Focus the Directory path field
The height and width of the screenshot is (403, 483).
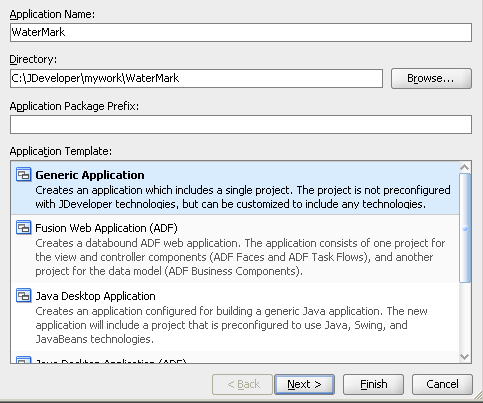[x=196, y=78]
